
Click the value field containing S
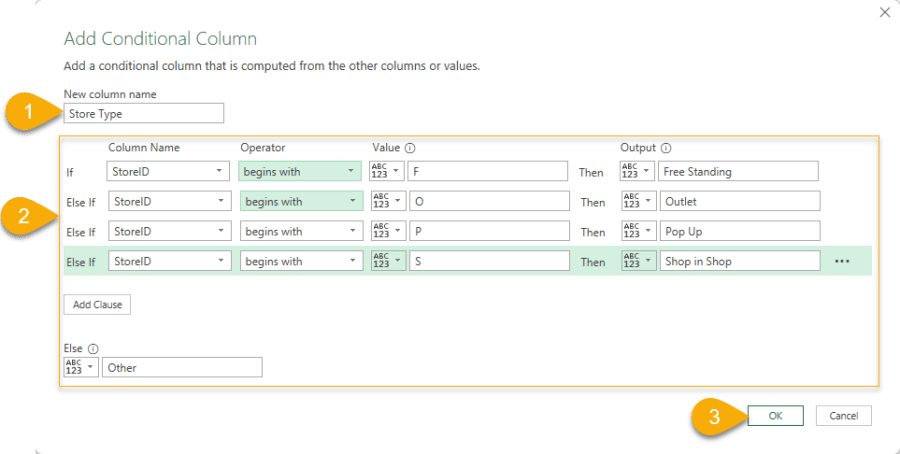(488, 261)
